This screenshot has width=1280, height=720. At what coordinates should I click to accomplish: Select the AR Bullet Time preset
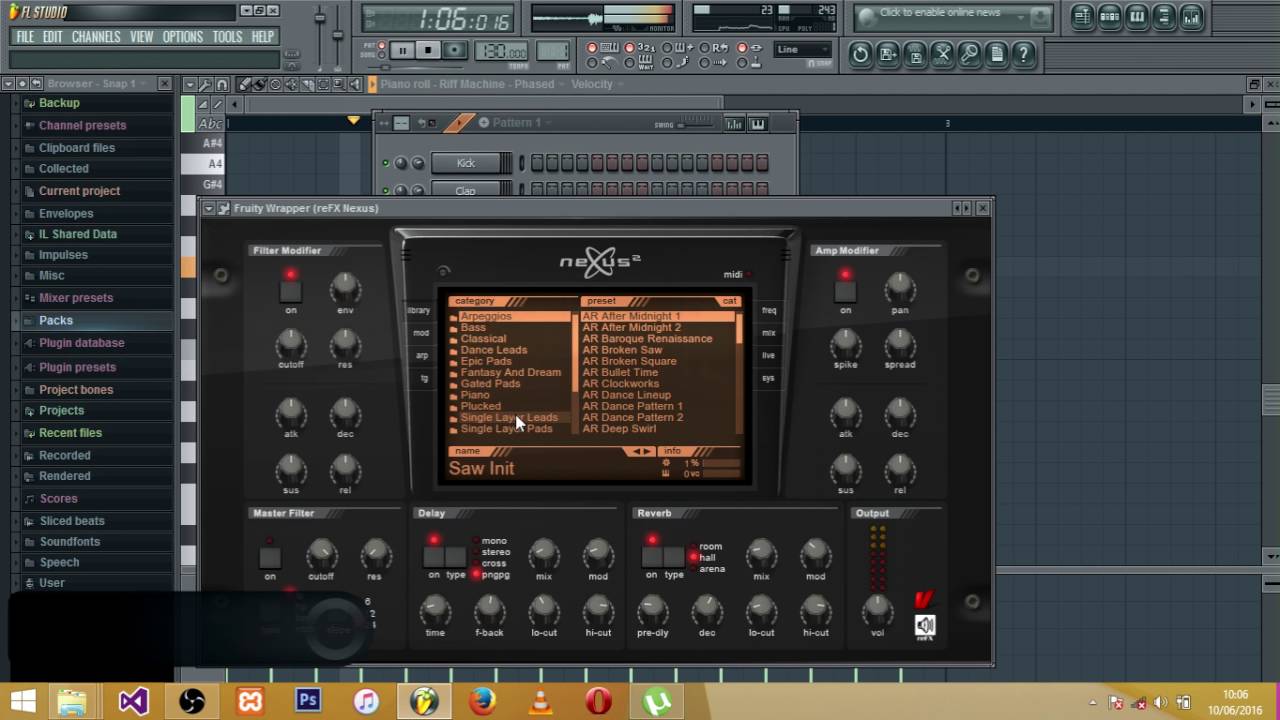(620, 373)
